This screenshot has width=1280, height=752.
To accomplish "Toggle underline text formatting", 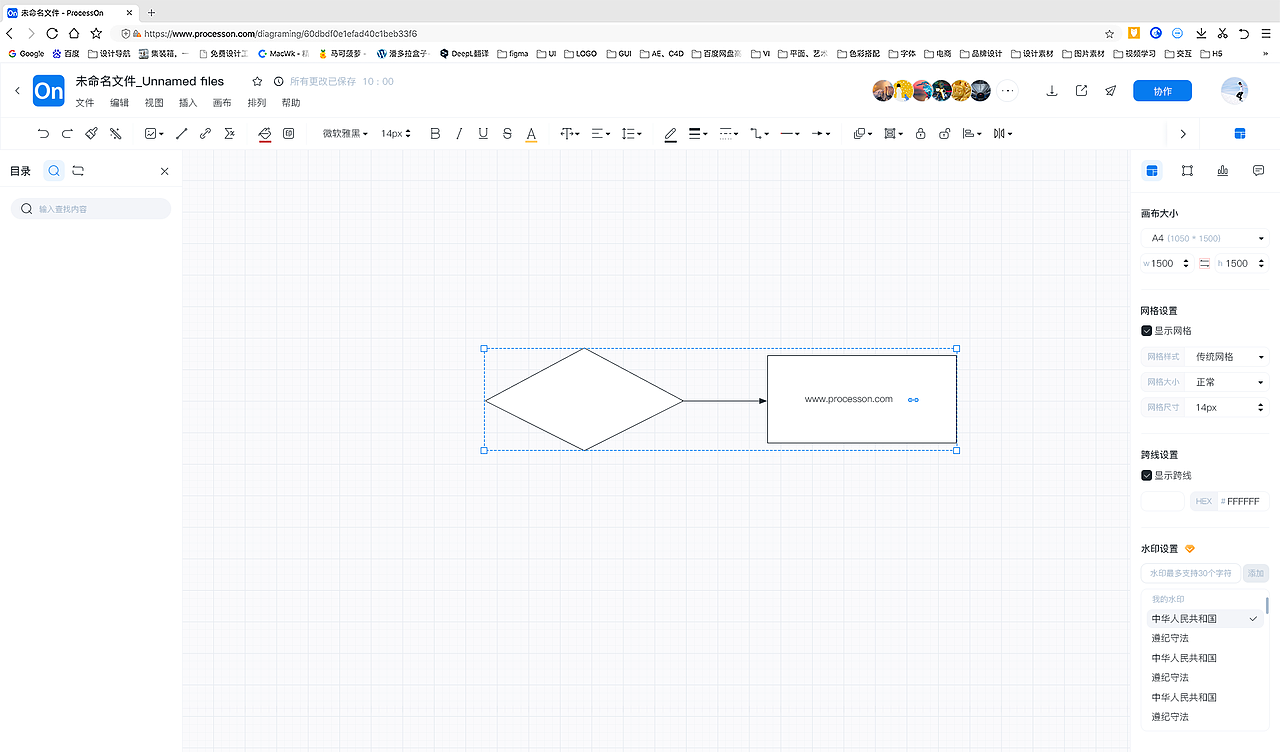I will click(483, 133).
